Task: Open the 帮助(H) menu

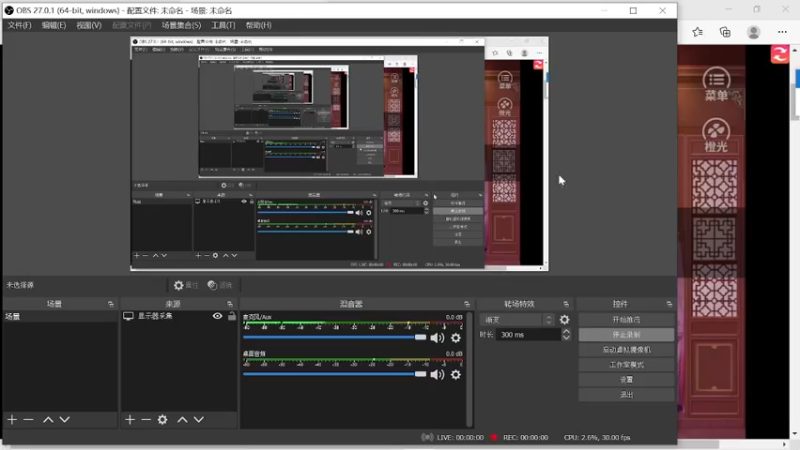Action: point(258,25)
